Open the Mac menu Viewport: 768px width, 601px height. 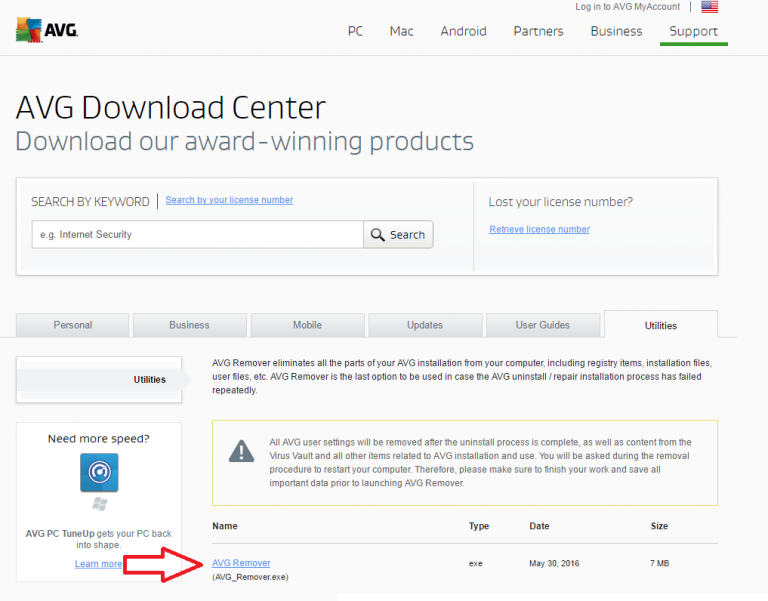click(x=401, y=31)
